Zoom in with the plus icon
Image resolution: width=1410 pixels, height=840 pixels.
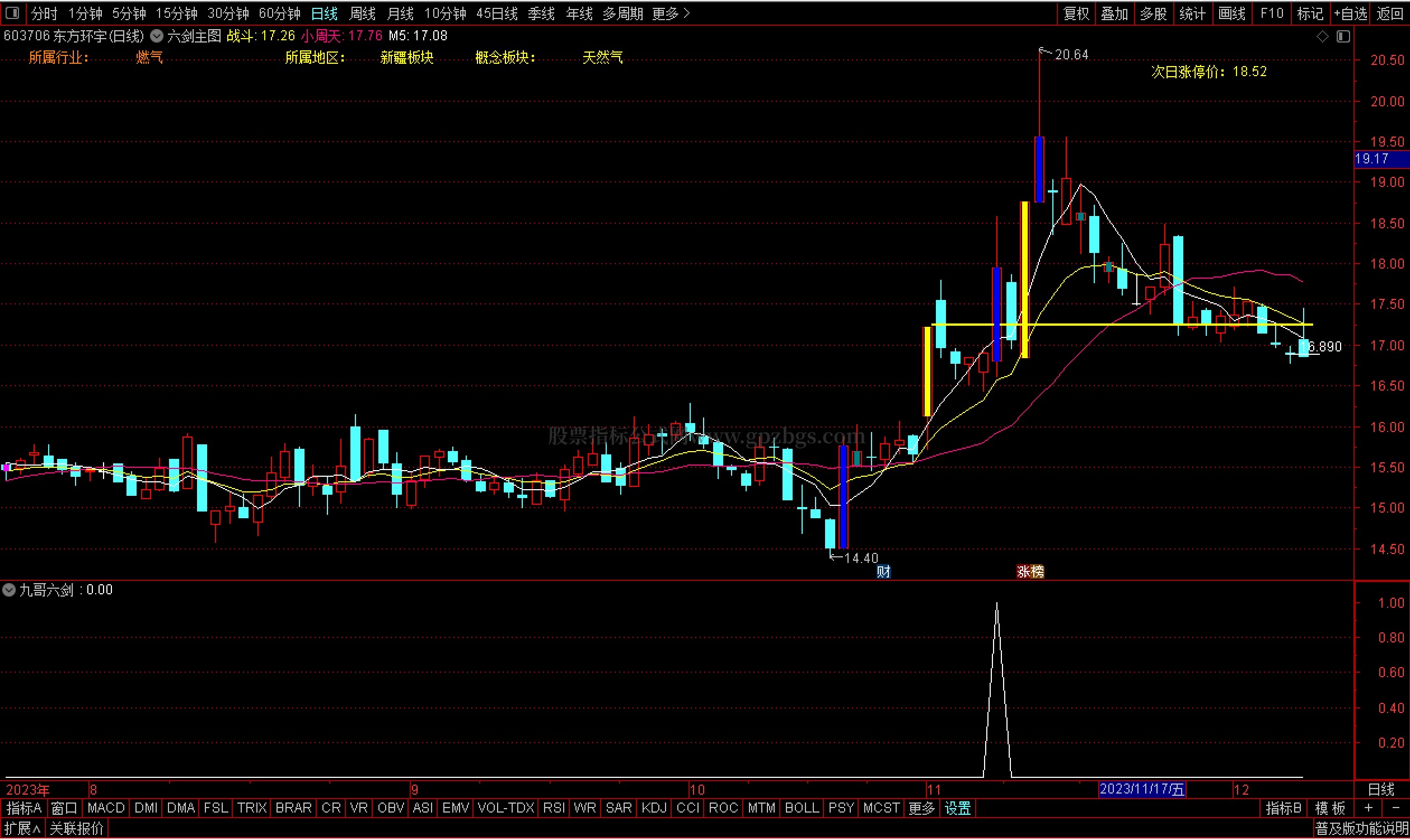(x=1369, y=809)
